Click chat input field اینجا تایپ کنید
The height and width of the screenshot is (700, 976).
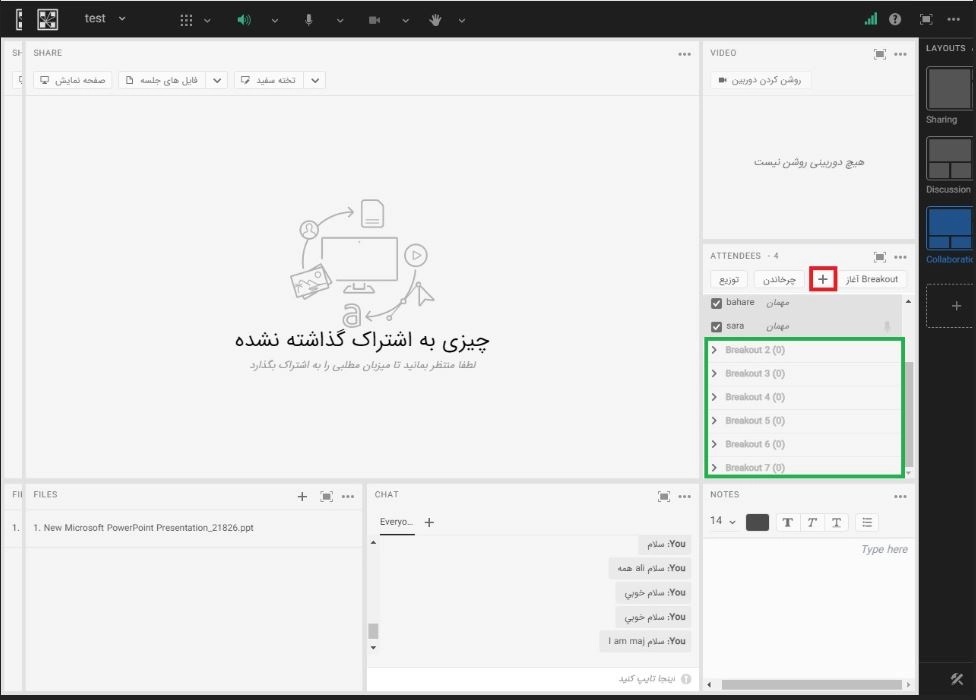[532, 679]
